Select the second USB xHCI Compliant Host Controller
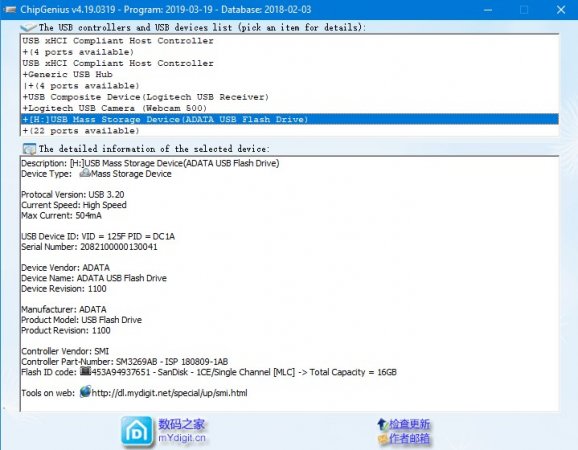Screen dimensions: 578x450 tap(289, 63)
